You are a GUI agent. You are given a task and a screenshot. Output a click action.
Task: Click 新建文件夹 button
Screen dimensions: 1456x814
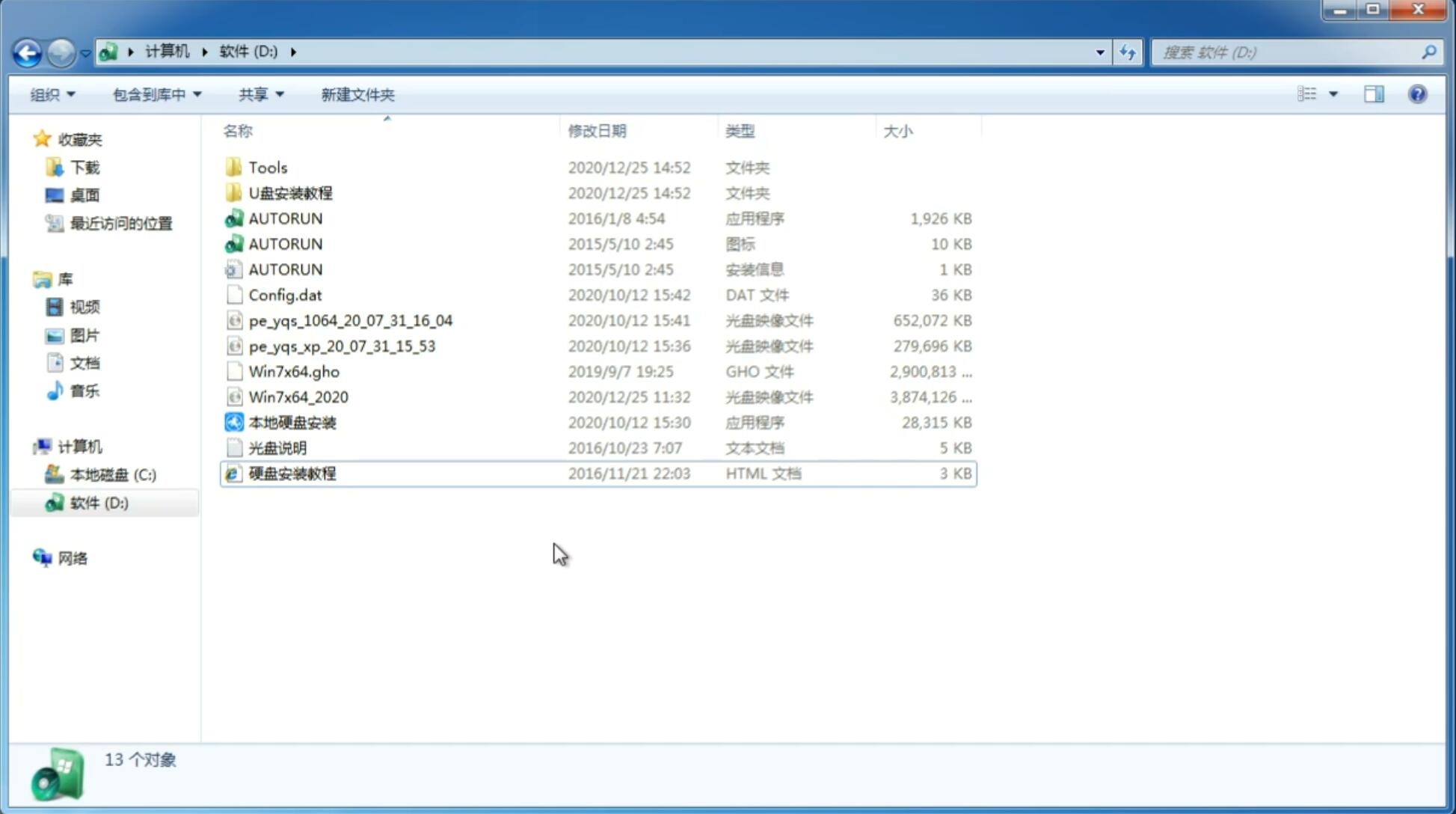[x=357, y=94]
